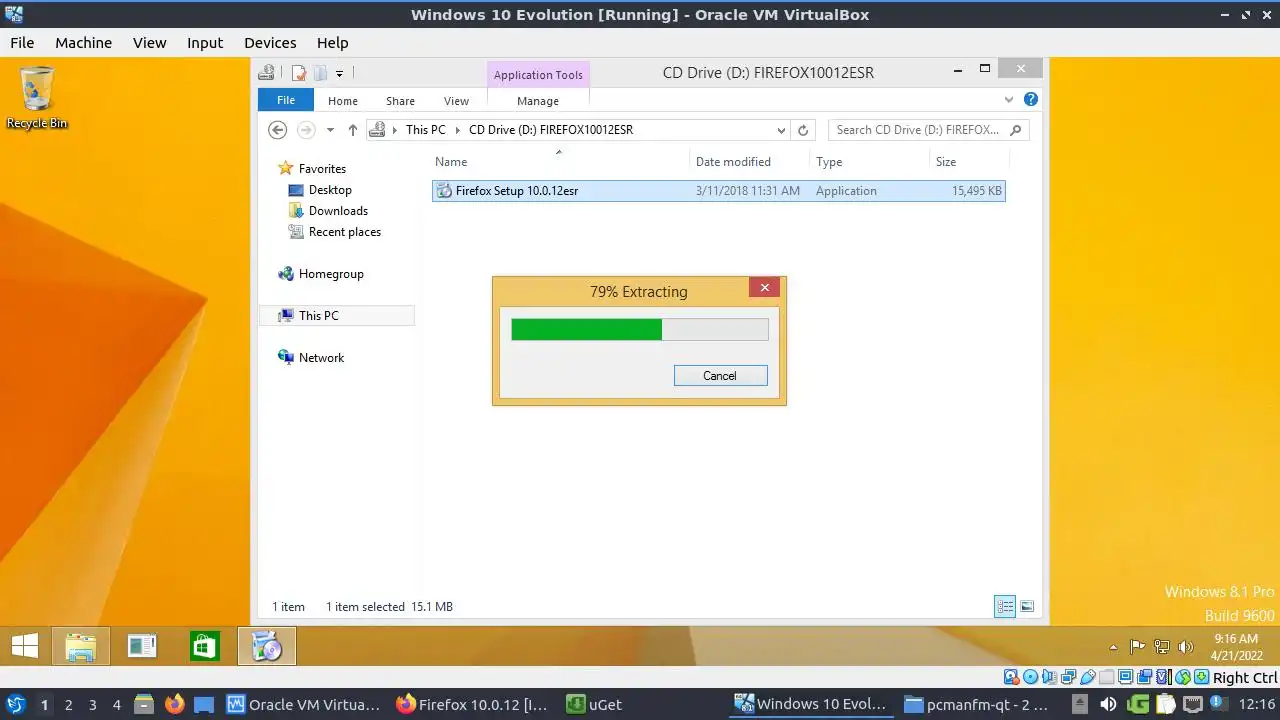Image resolution: width=1280 pixels, height=720 pixels.
Task: Show hidden guest tray icons arrow
Action: [1113, 647]
